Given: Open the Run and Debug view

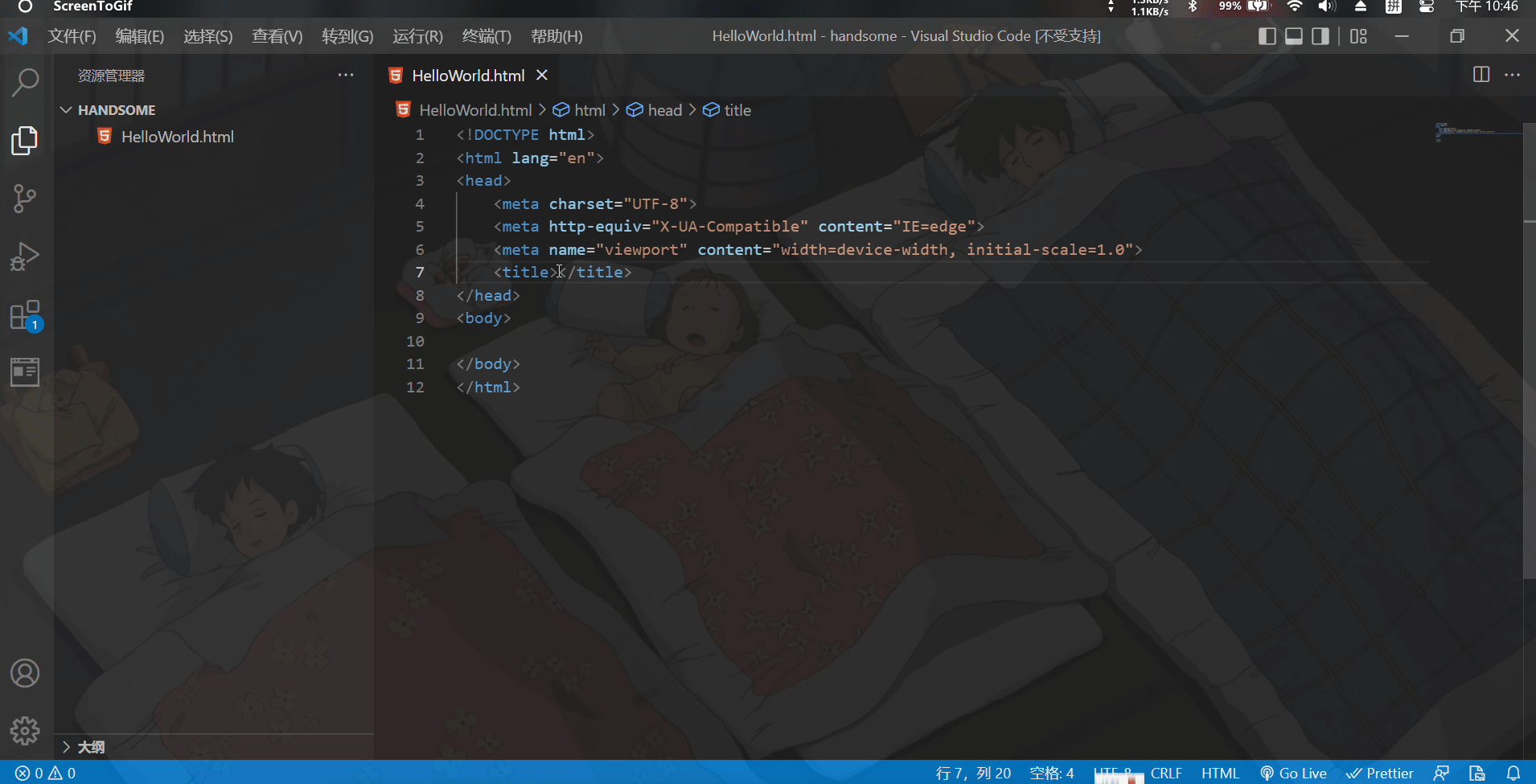Looking at the screenshot, I should pos(25,257).
